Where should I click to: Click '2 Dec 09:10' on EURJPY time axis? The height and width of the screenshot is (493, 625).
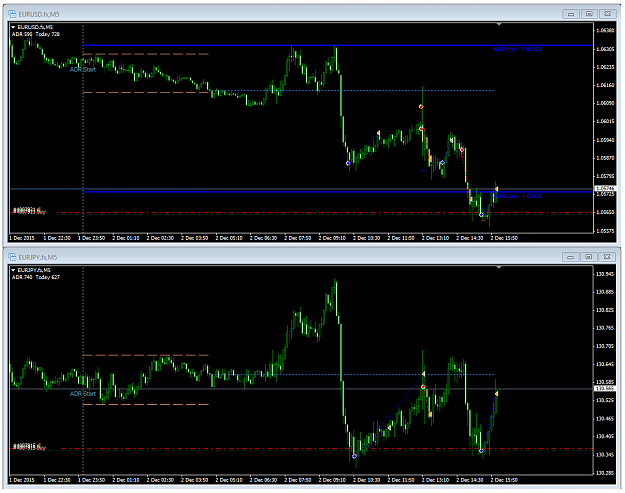[332, 480]
